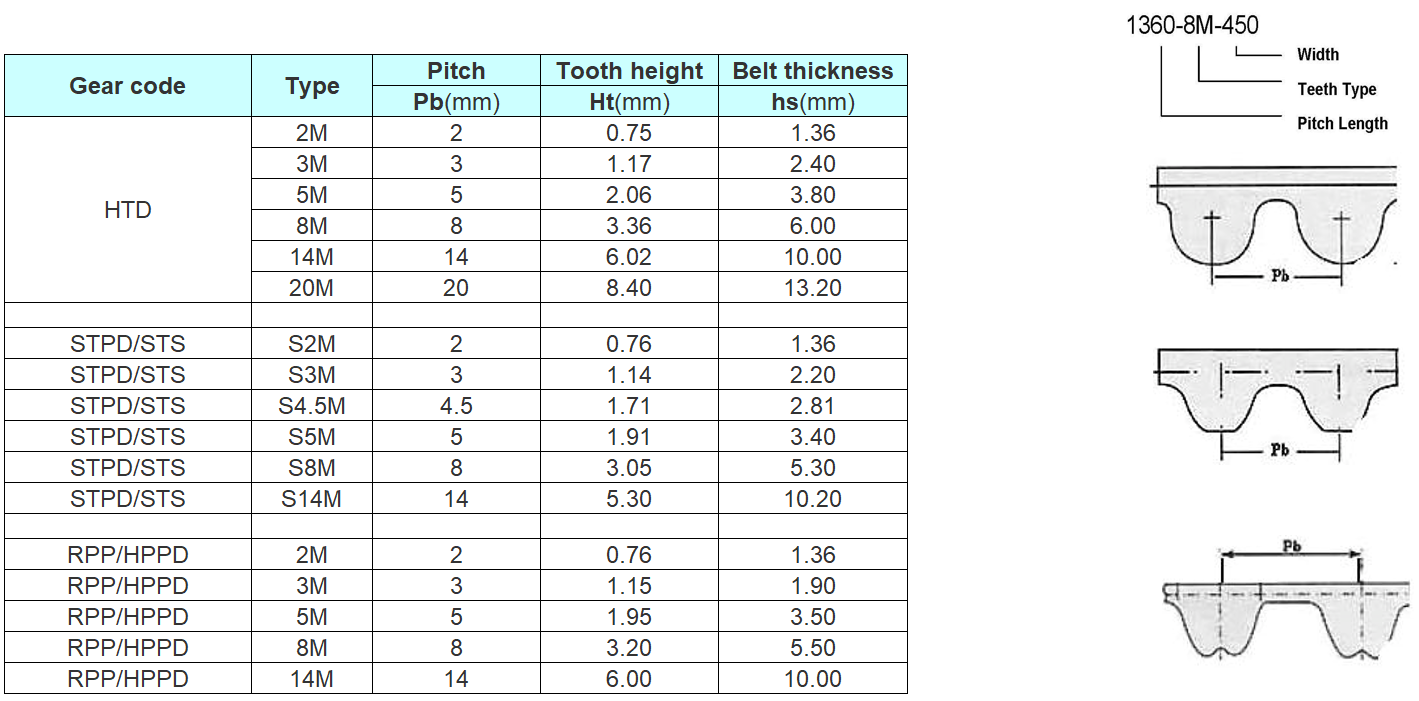Select the 20M type cell
1419x701 pixels.
312,288
